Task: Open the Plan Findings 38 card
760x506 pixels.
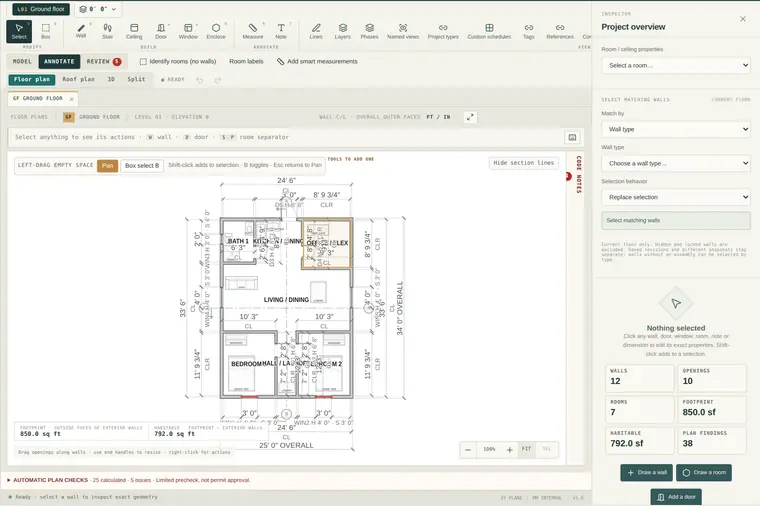Action: tap(712, 439)
